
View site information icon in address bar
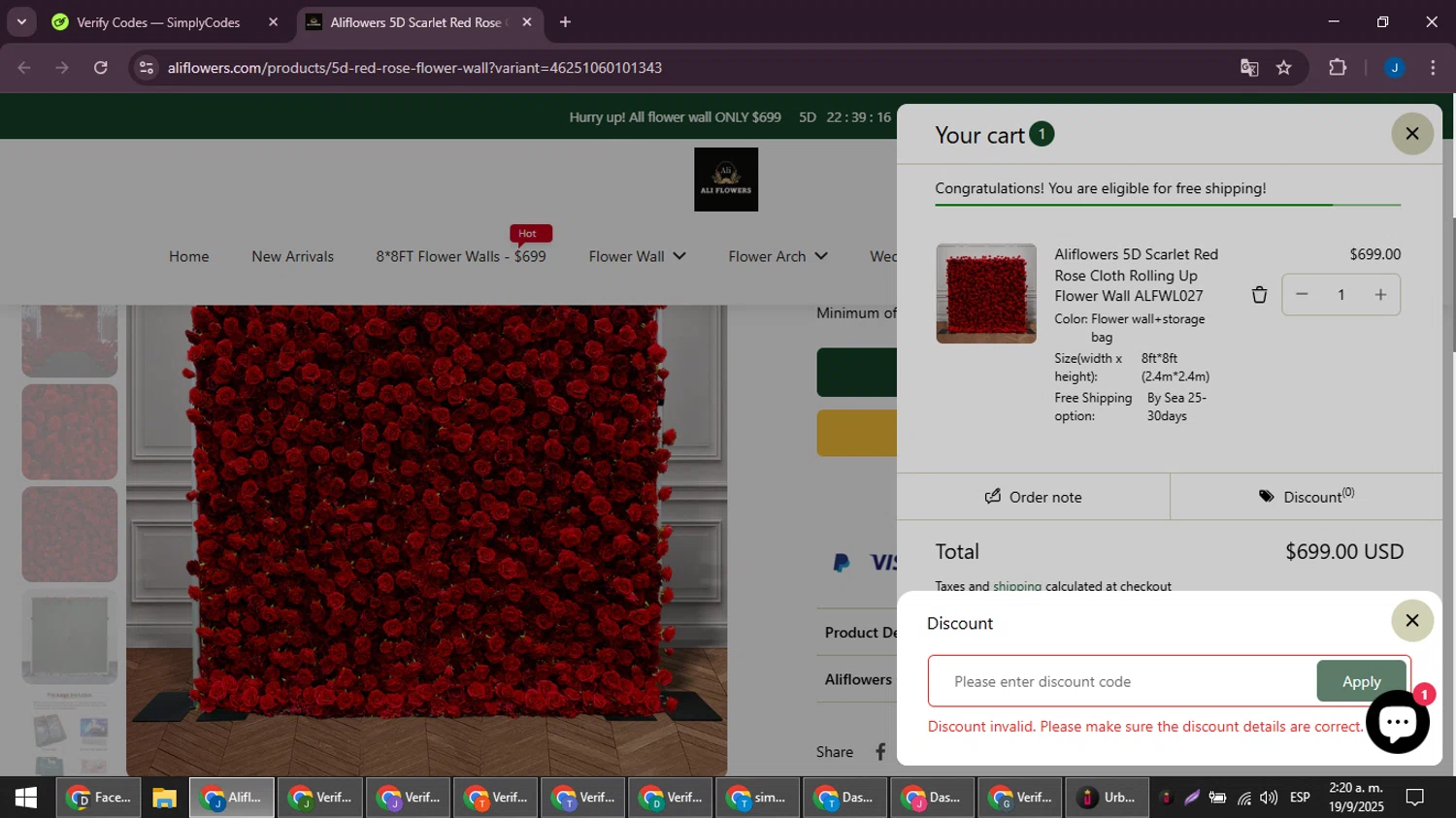click(147, 68)
